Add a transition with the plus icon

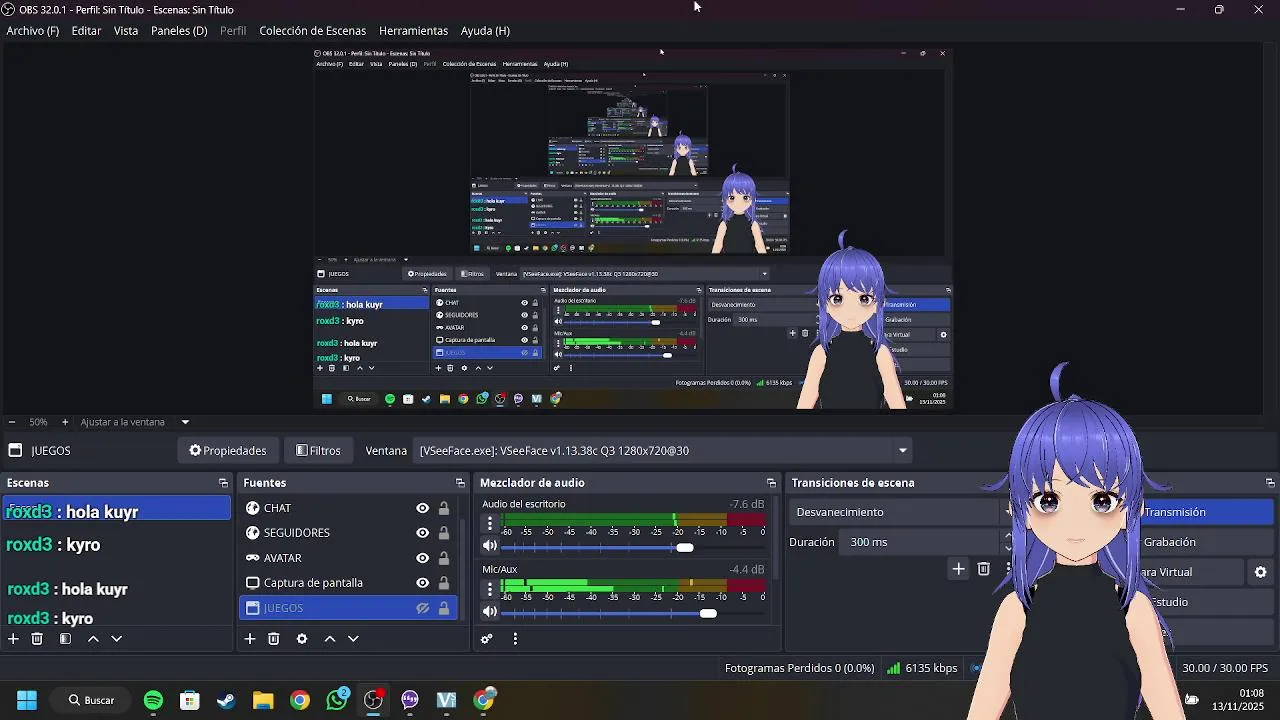click(x=958, y=569)
